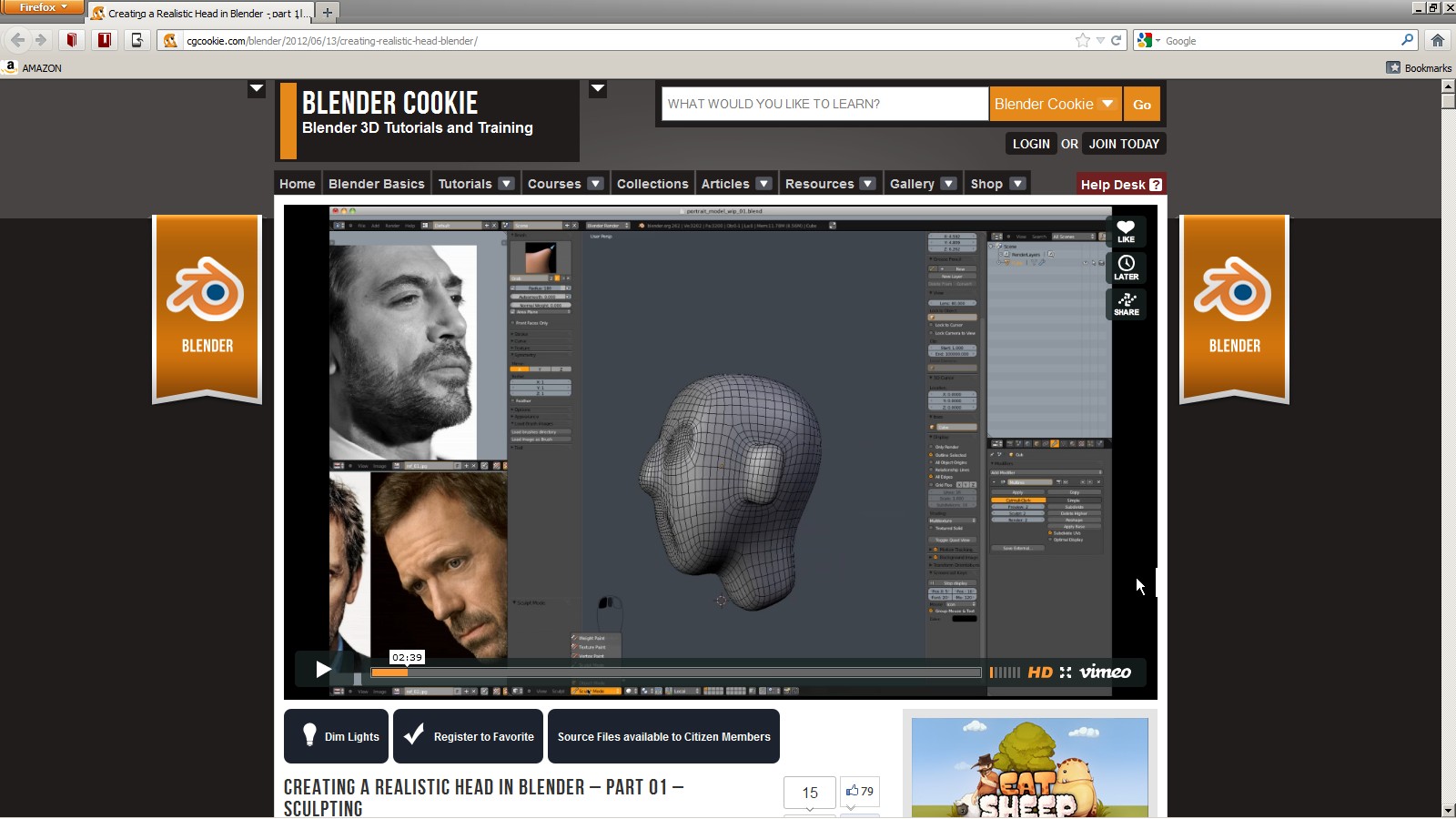Click the 15 comments count box
Image resolution: width=1456 pixels, height=819 pixels.
click(x=810, y=793)
